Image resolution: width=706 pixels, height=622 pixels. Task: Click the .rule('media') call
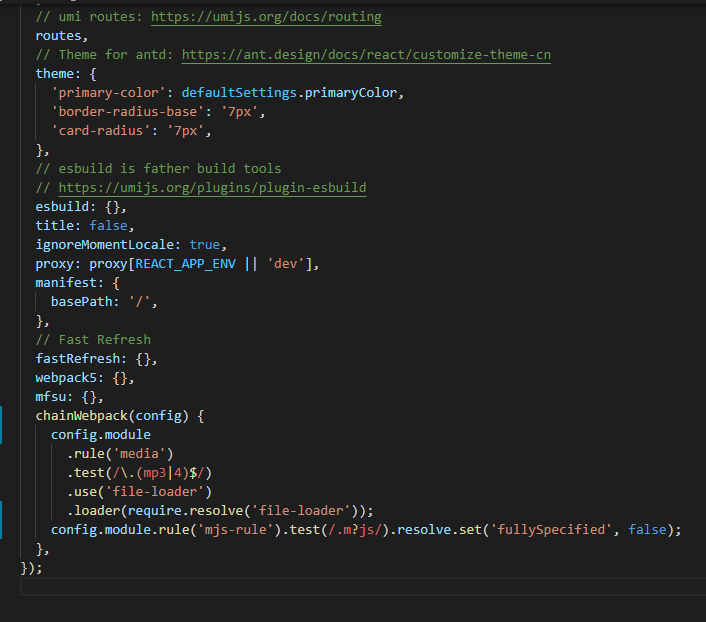120,454
